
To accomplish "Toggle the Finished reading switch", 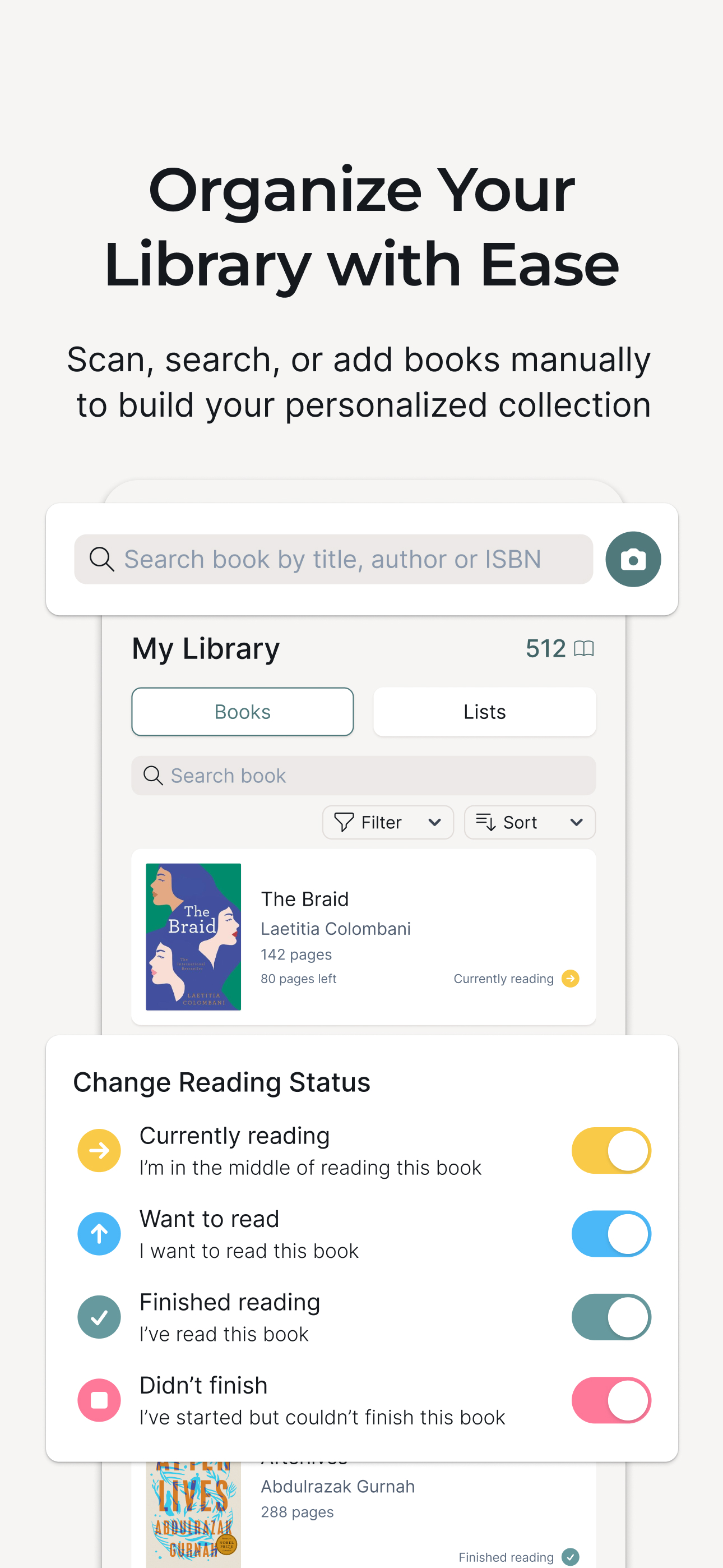I will [x=611, y=1317].
